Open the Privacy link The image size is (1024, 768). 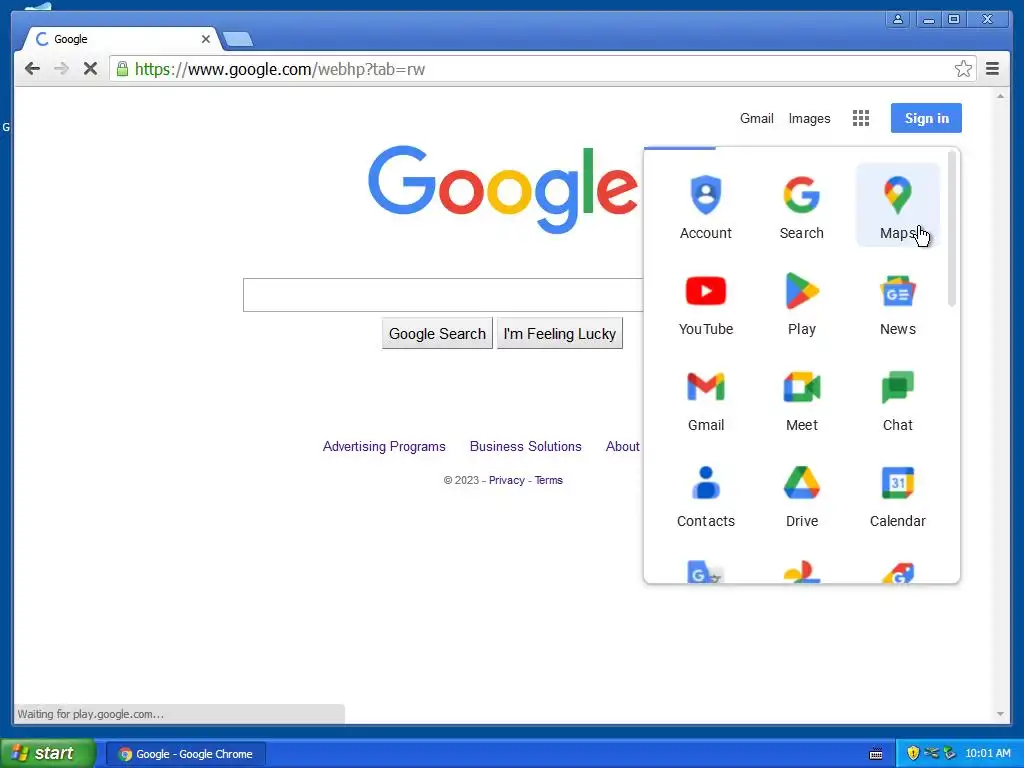pos(507,480)
